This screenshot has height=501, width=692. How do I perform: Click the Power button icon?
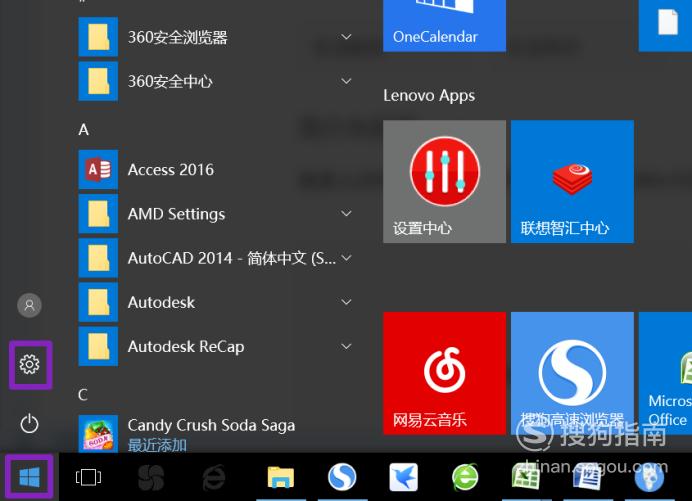(30, 424)
